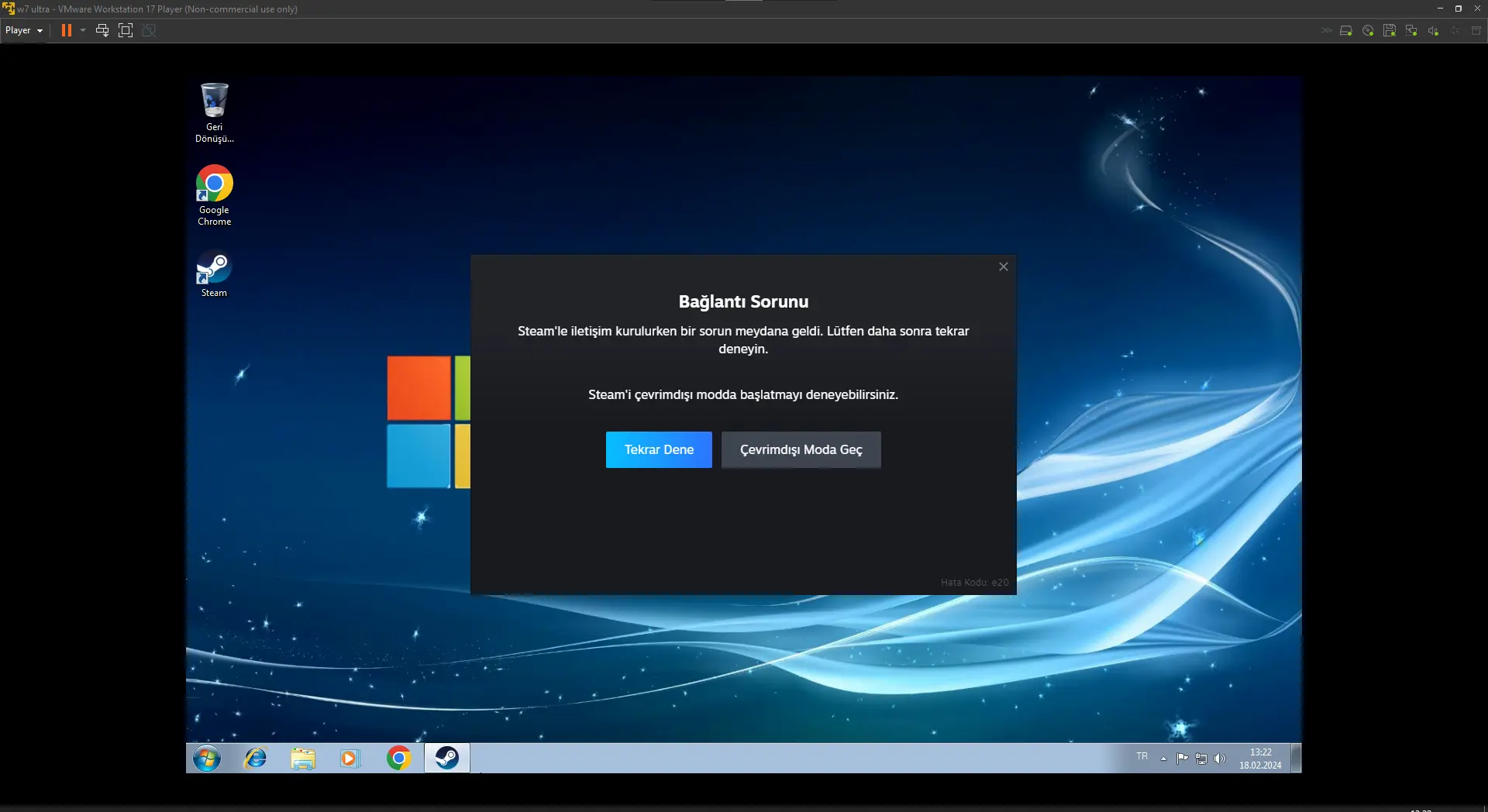Click the floppy drive device icon
1488x812 pixels.
click(1390, 30)
